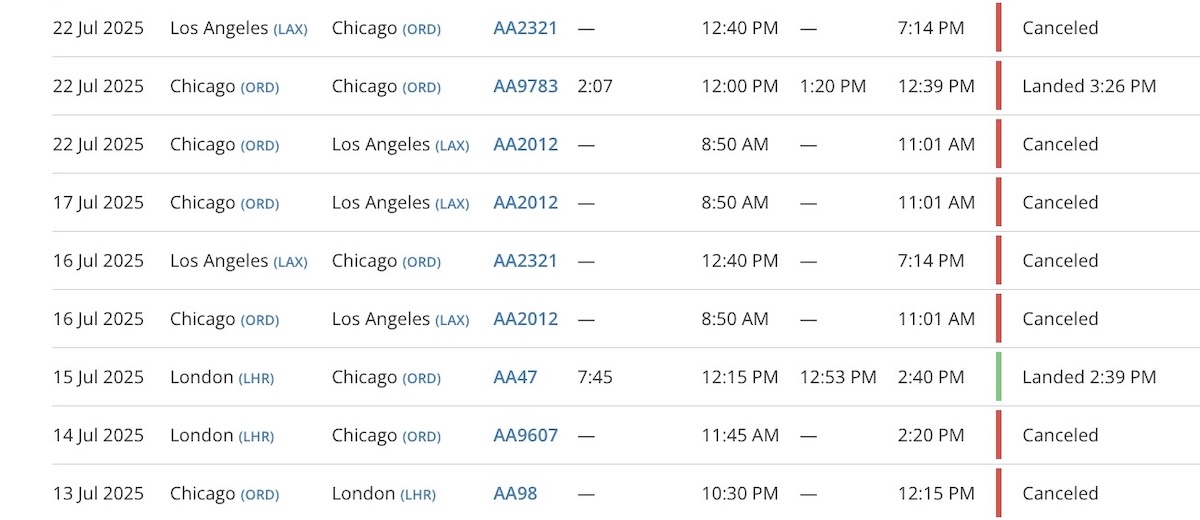The image size is (1200, 520).
Task: Click 'Landed 3:26 PM' status text
Action: tap(1089, 86)
